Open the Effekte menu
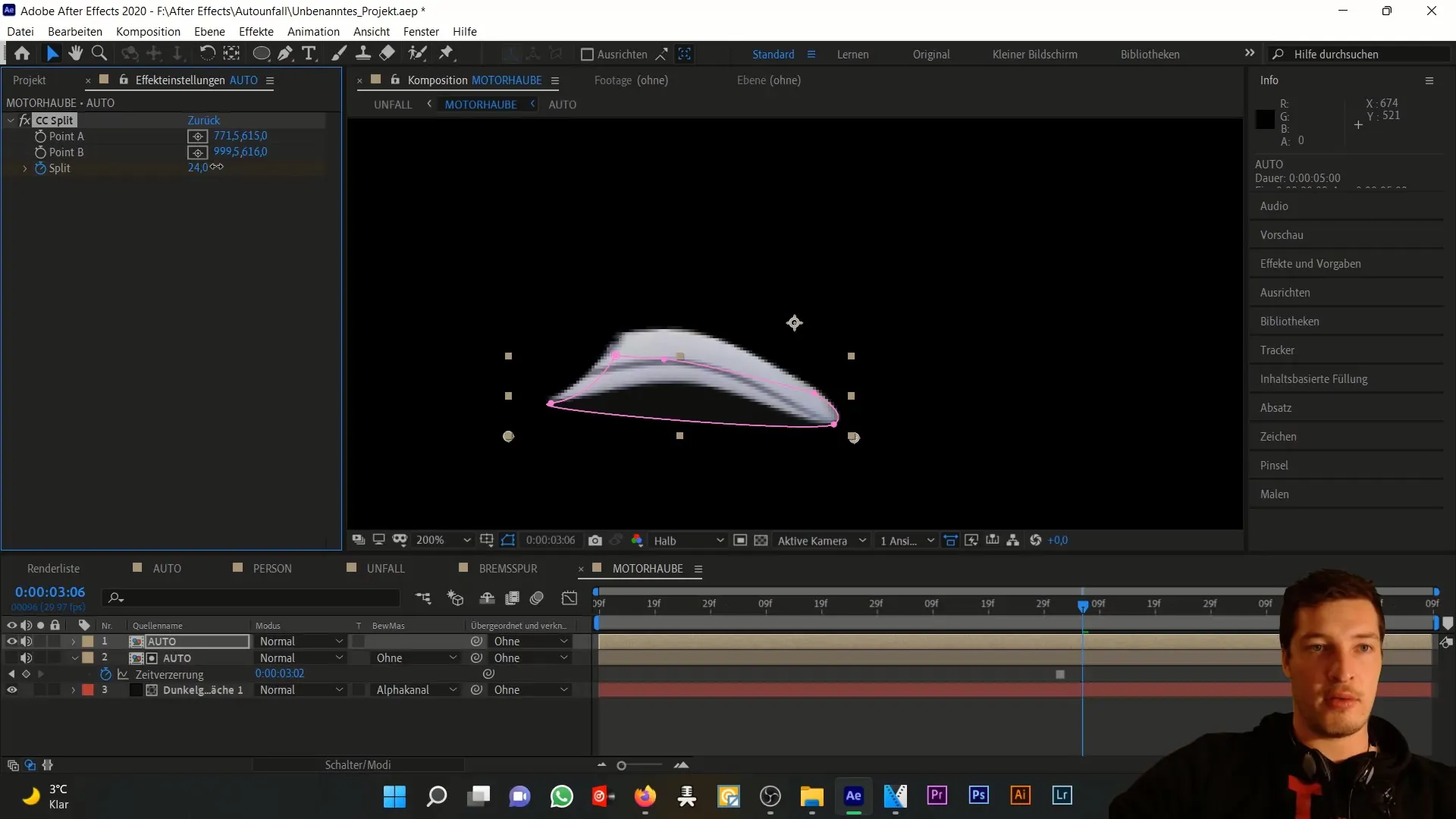Viewport: 1456px width, 819px height. point(256,32)
